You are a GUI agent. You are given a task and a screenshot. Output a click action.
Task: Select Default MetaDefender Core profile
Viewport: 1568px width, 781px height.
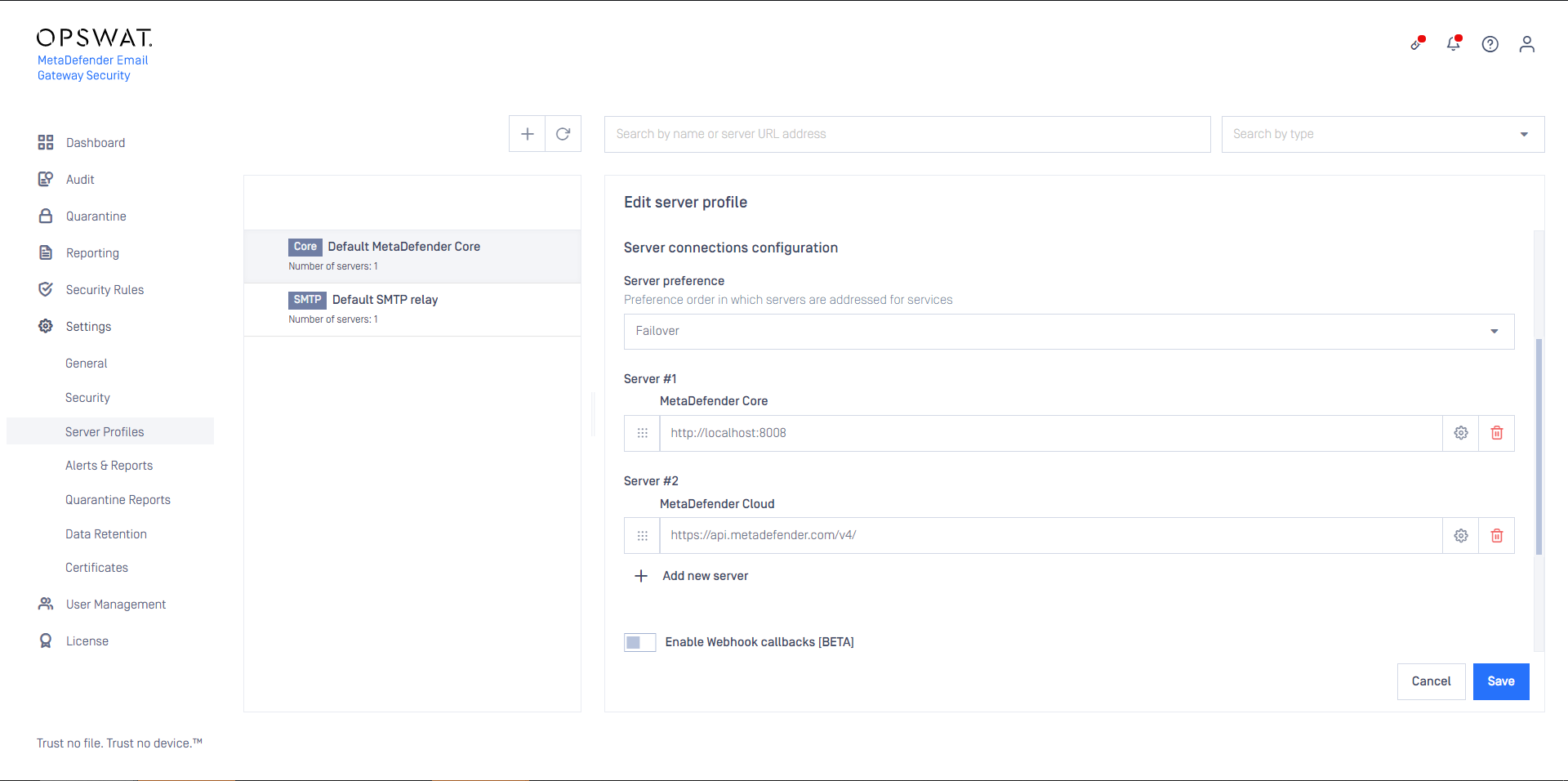tap(412, 257)
